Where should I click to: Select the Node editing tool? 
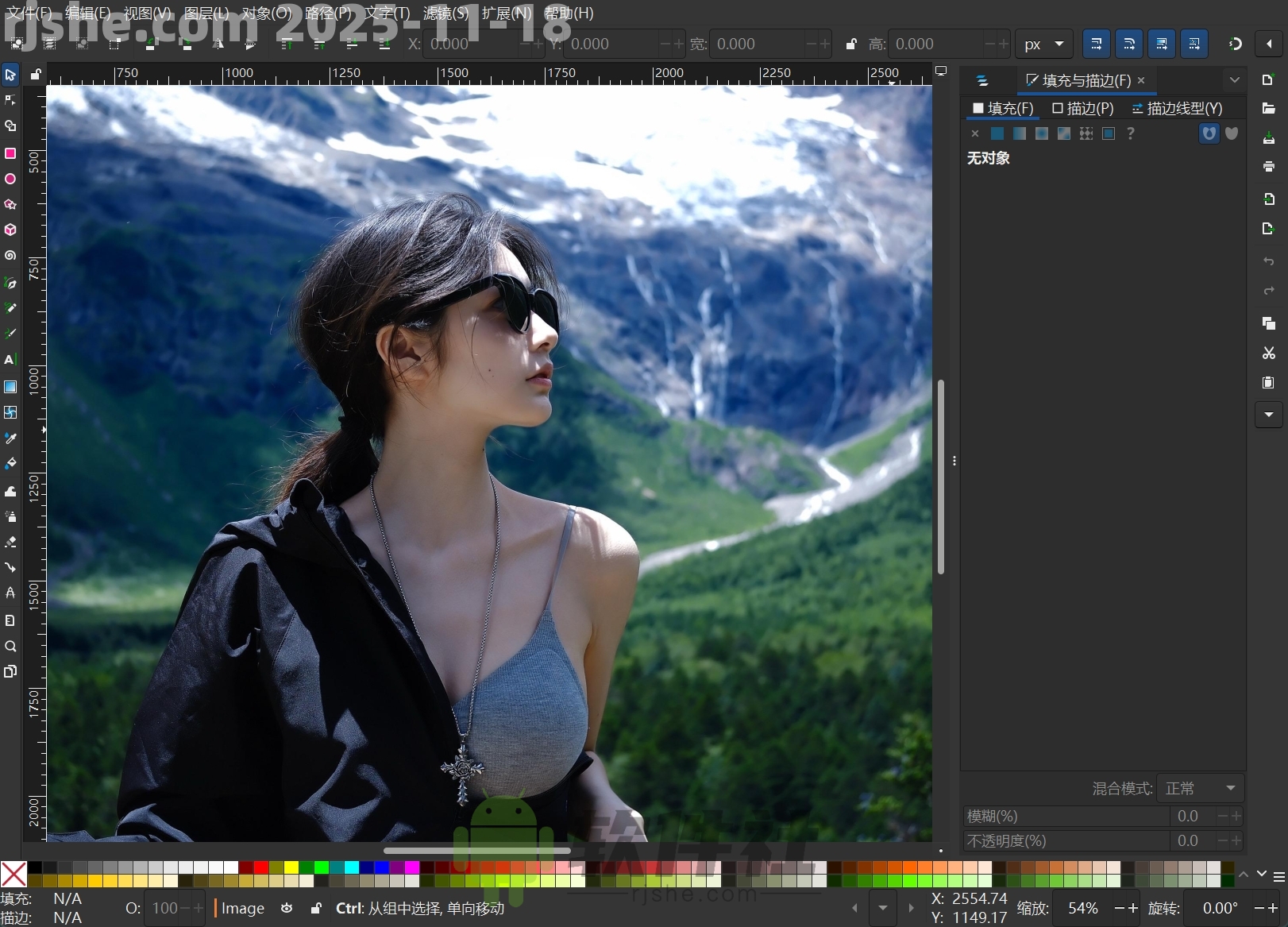pyautogui.click(x=10, y=100)
